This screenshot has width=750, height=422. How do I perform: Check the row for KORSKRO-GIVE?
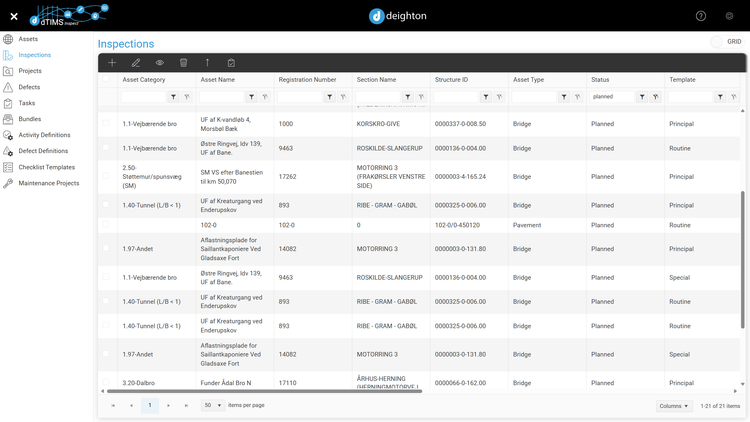pyautogui.click(x=106, y=123)
